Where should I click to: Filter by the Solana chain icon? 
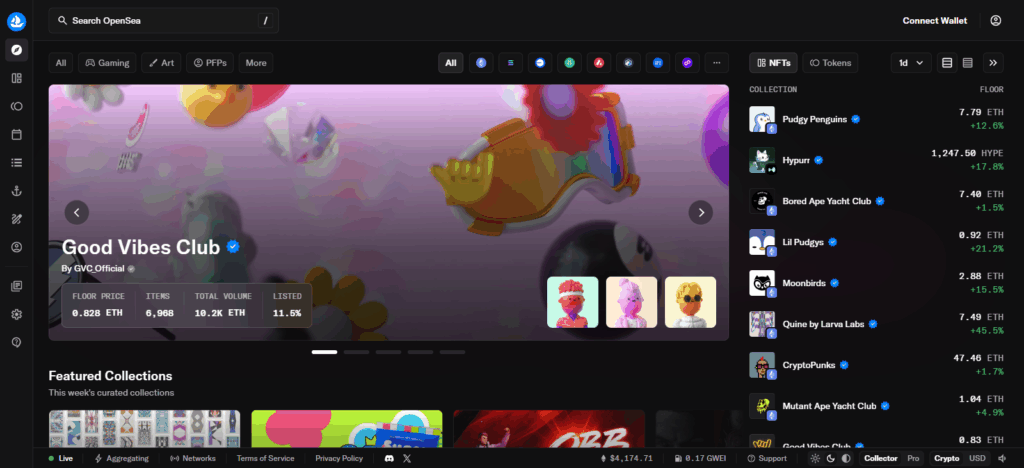tap(511, 63)
